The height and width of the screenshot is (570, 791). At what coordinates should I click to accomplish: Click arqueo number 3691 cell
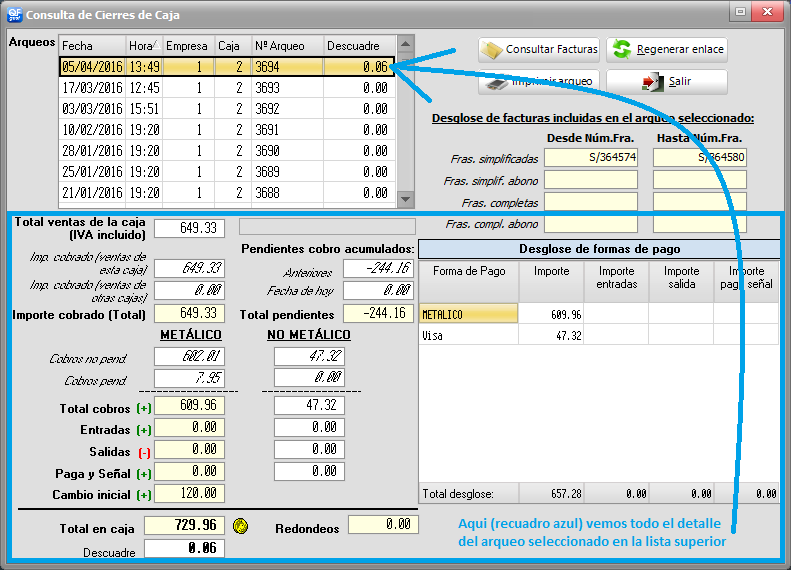[x=288, y=130]
